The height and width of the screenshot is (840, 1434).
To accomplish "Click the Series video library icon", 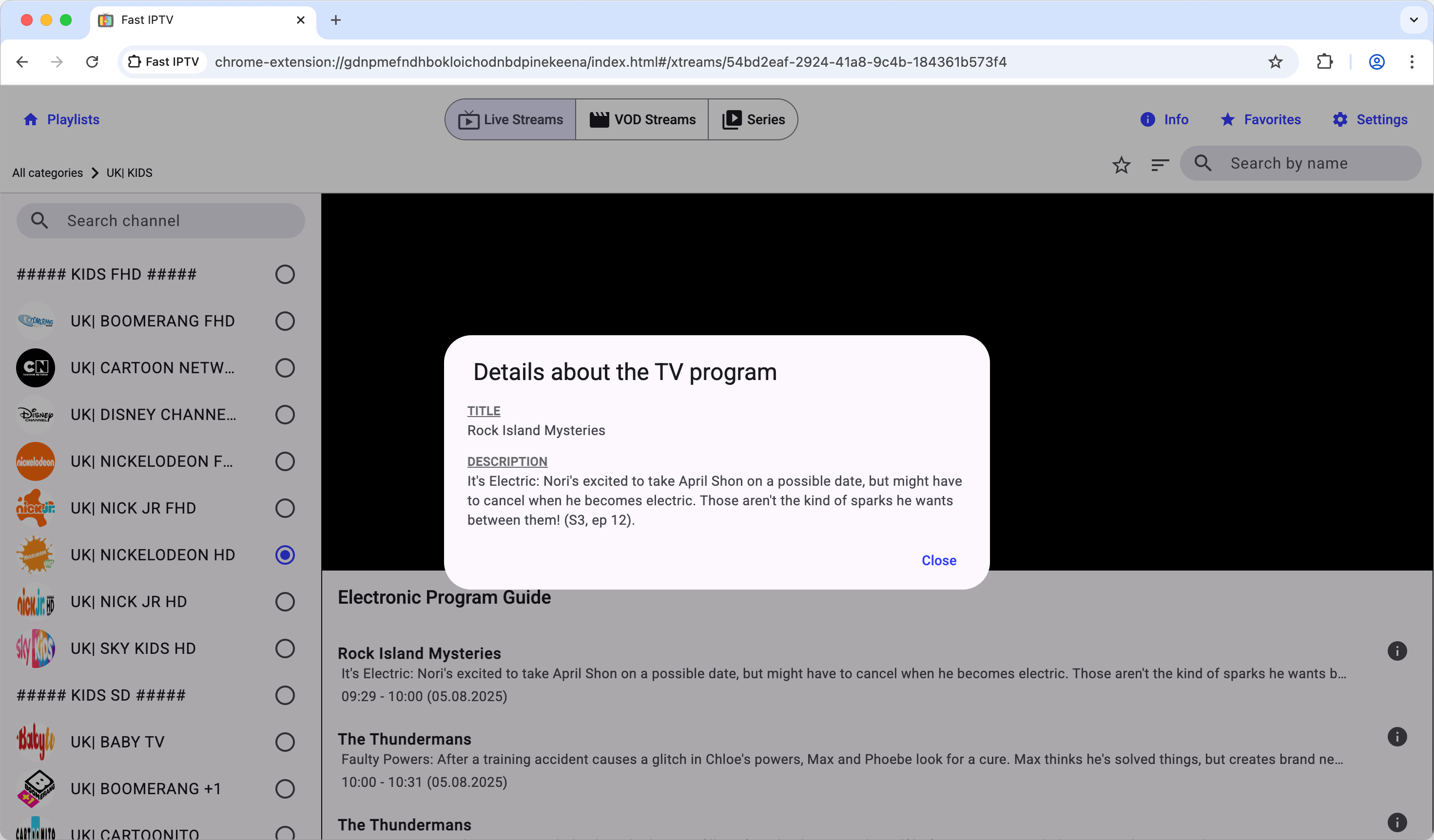I will click(732, 119).
